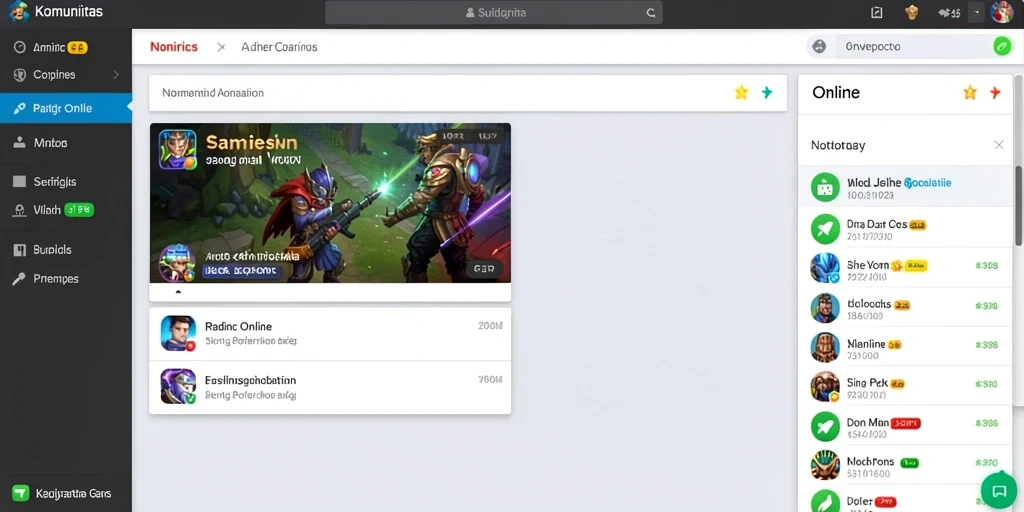Screen dimensions: 1024x512
Task: Click the Manline avatar
Action: [825, 347]
